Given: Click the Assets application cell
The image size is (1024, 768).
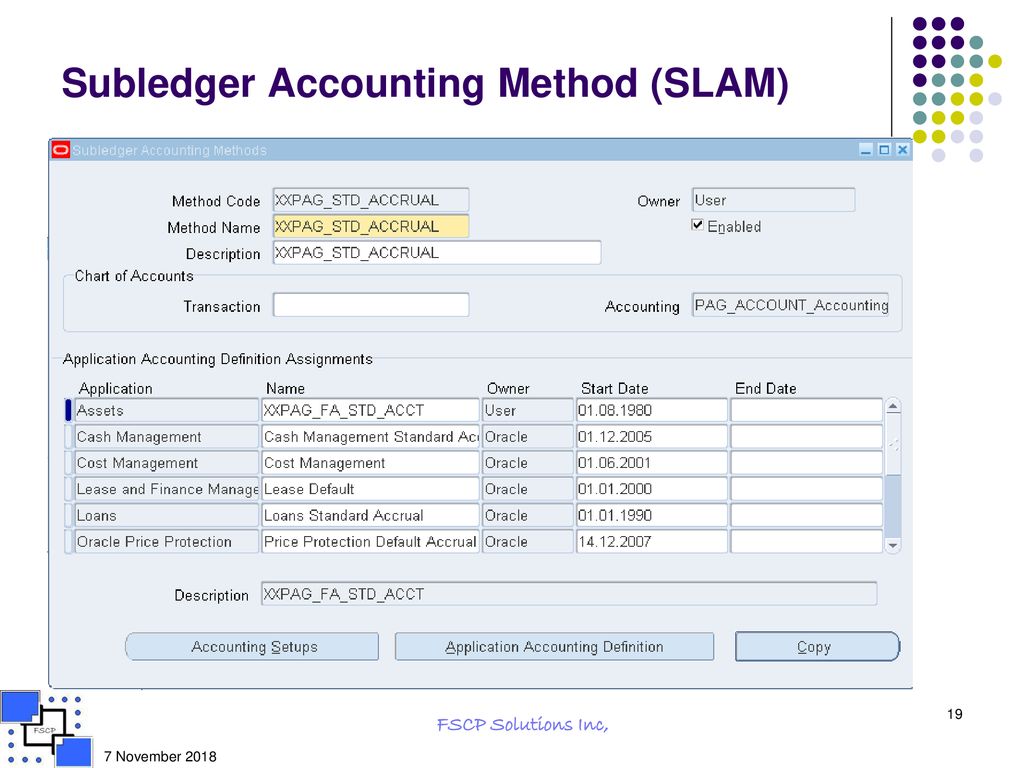Looking at the screenshot, I should [x=167, y=410].
